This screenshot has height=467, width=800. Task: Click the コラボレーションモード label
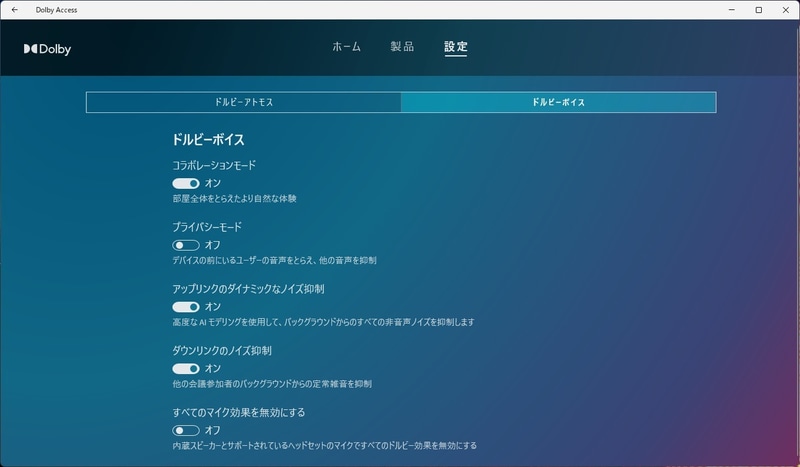click(214, 165)
